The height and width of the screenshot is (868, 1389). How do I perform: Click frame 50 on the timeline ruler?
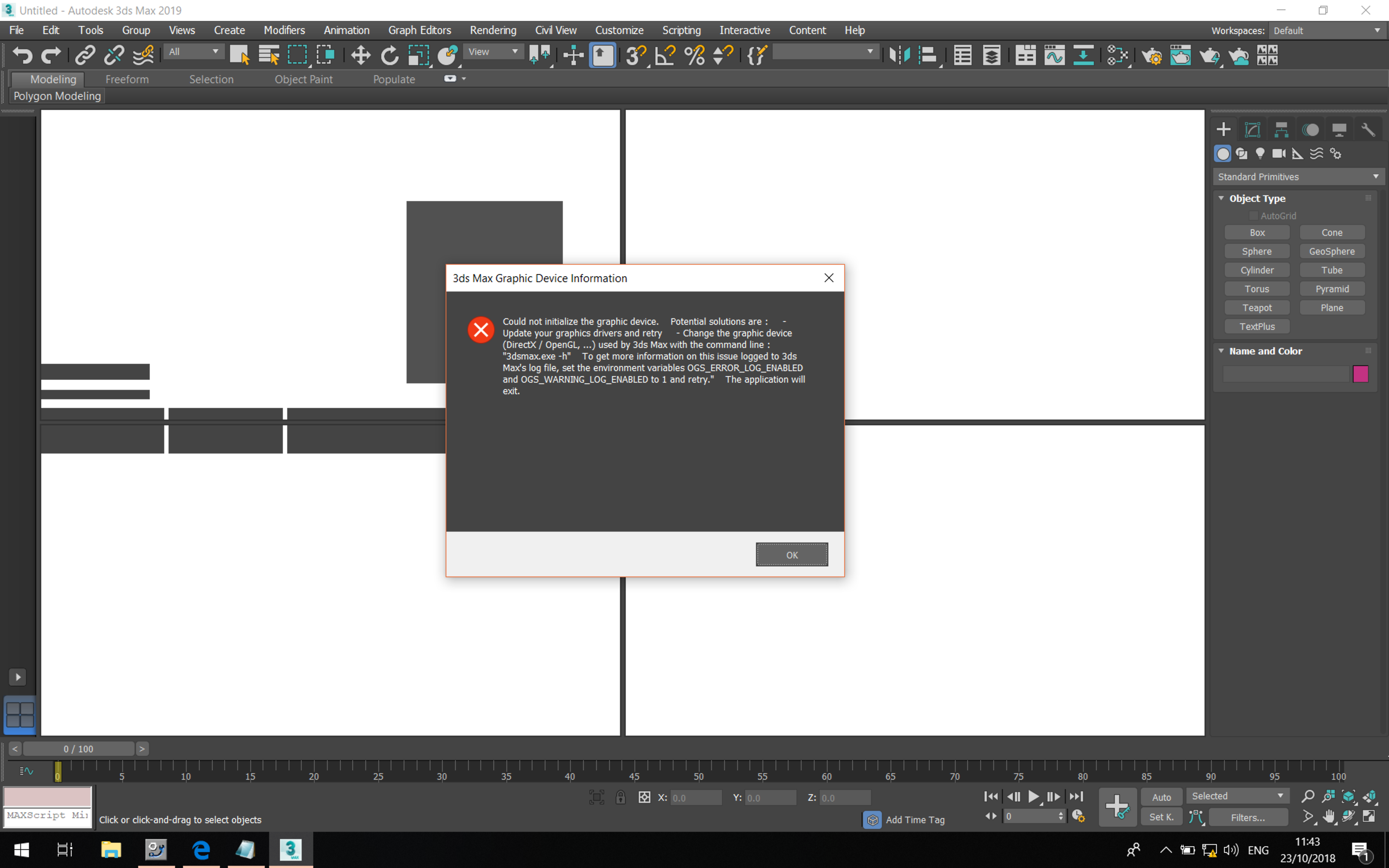click(698, 771)
